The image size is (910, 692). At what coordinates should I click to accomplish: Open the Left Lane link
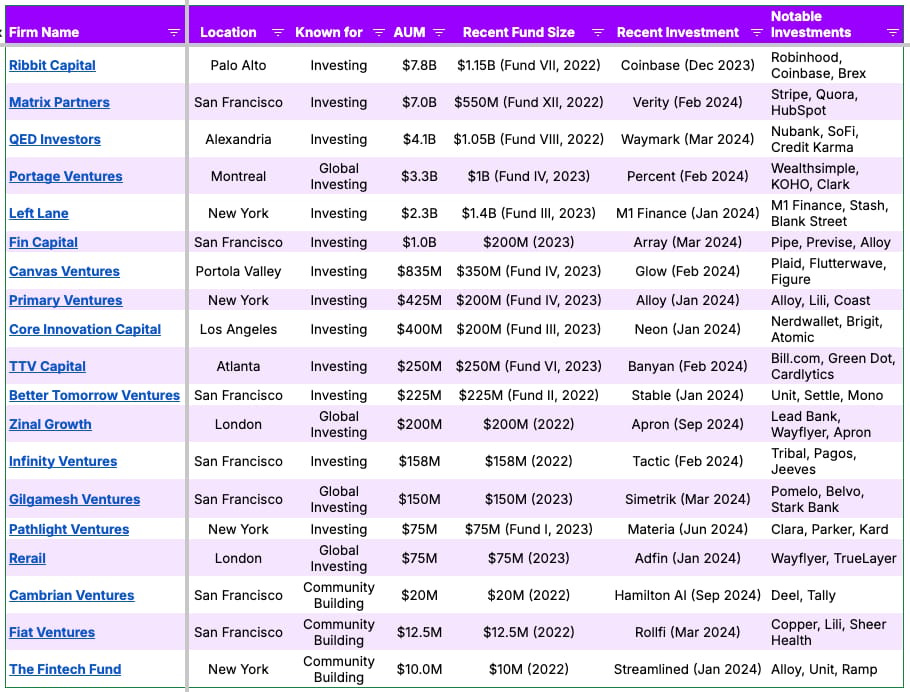pyautogui.click(x=39, y=214)
